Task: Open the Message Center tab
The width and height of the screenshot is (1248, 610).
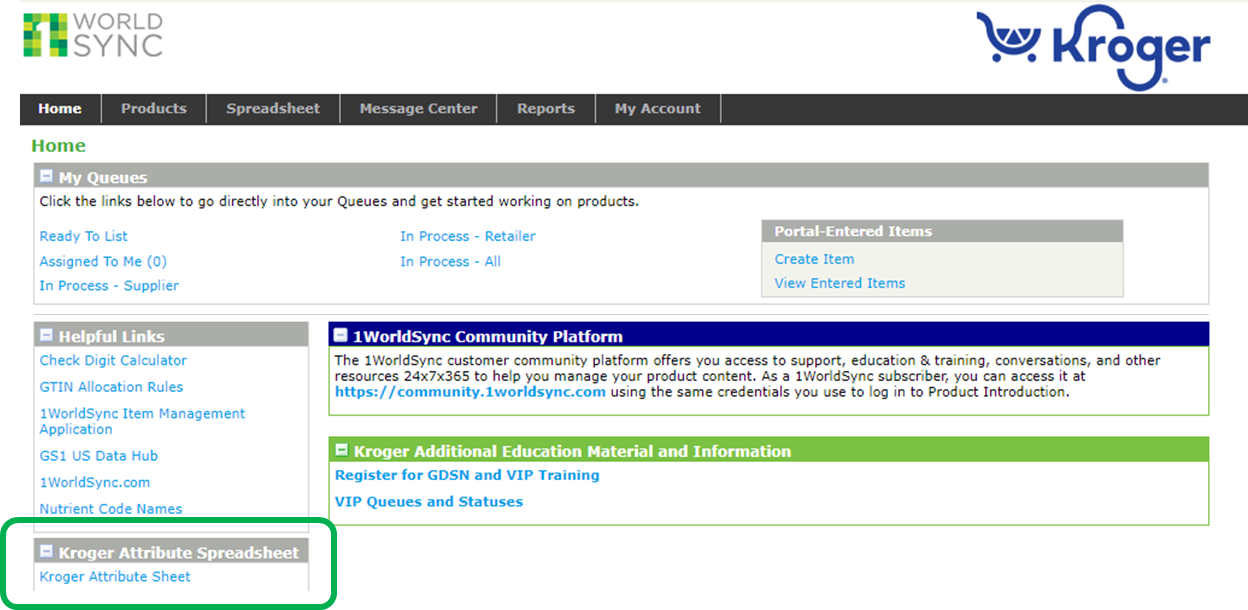Action: pyautogui.click(x=418, y=108)
